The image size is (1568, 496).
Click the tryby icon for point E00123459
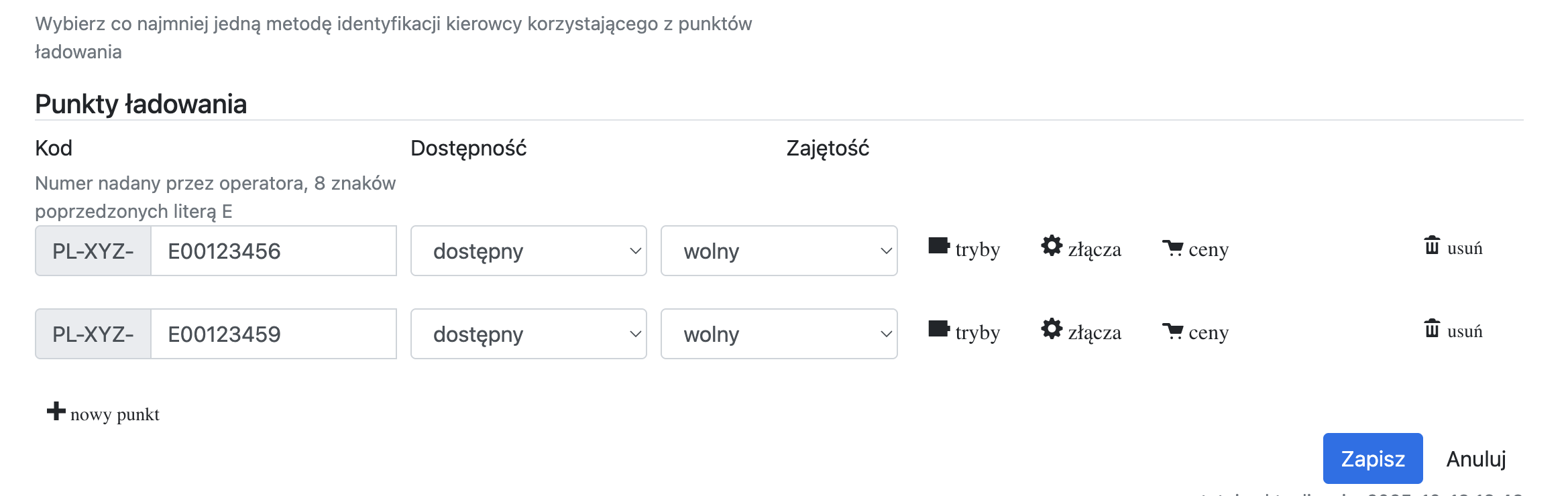939,329
